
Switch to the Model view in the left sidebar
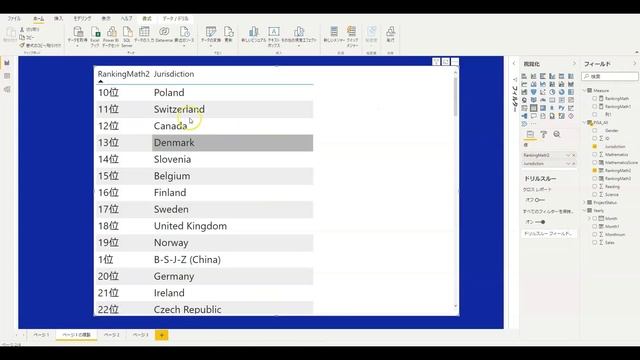7,89
